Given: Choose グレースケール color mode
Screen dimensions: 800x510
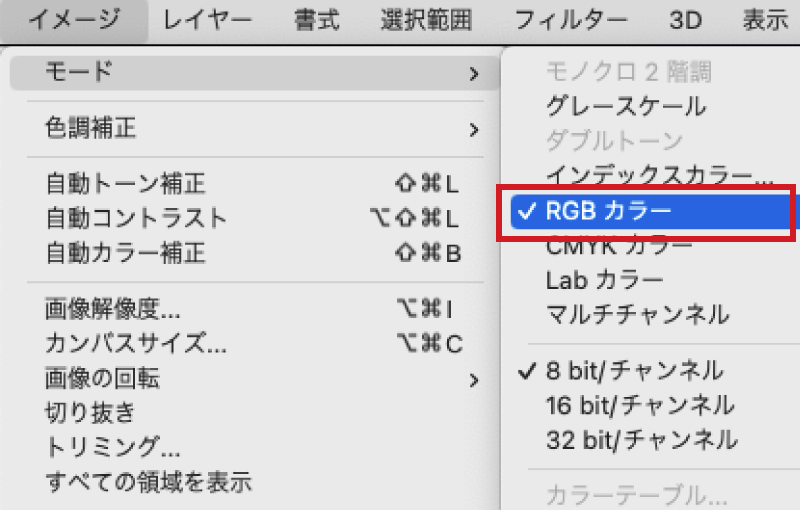Looking at the screenshot, I should (626, 105).
